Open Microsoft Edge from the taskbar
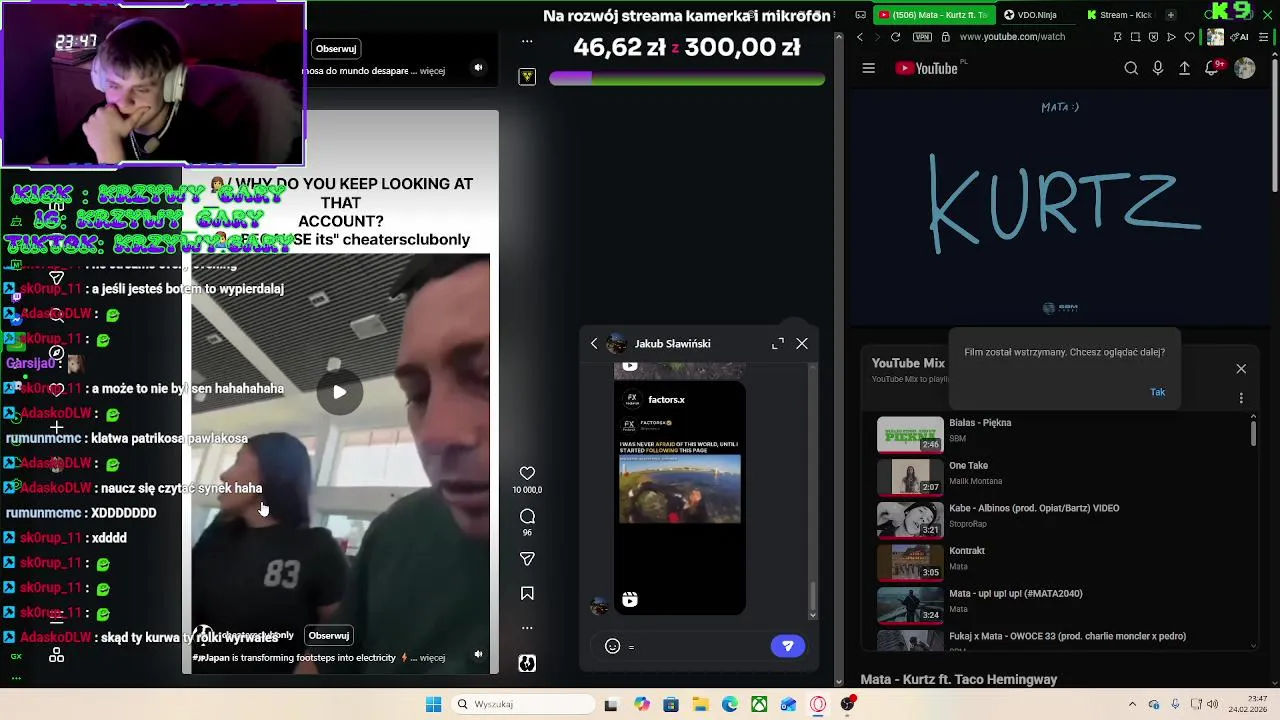This screenshot has width=1280, height=720. 730,705
